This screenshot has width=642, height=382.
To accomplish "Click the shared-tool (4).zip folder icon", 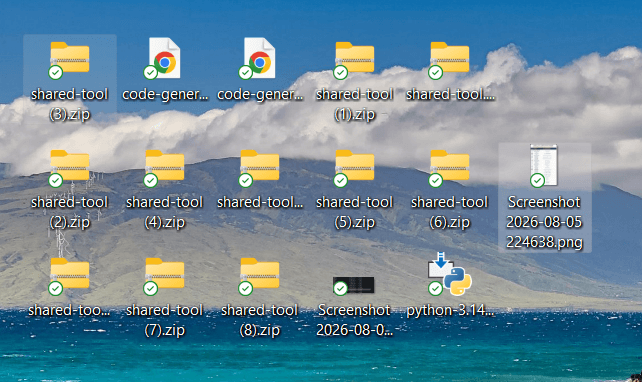I will tap(165, 166).
